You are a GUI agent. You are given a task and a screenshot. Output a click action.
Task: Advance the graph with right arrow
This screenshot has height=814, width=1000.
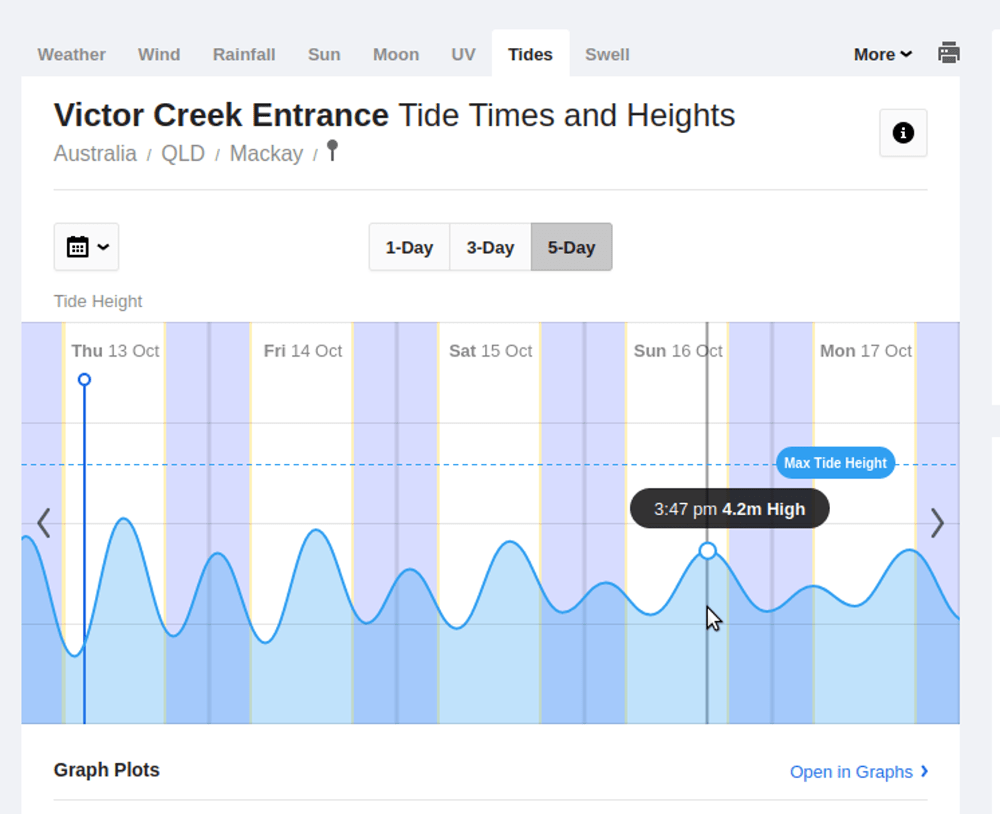(936, 523)
